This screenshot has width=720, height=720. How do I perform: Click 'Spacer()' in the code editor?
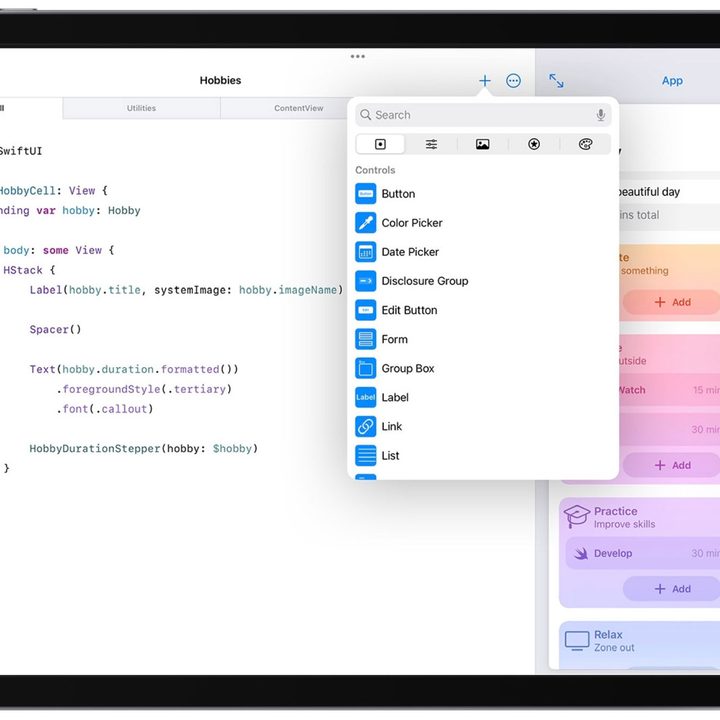pos(55,330)
